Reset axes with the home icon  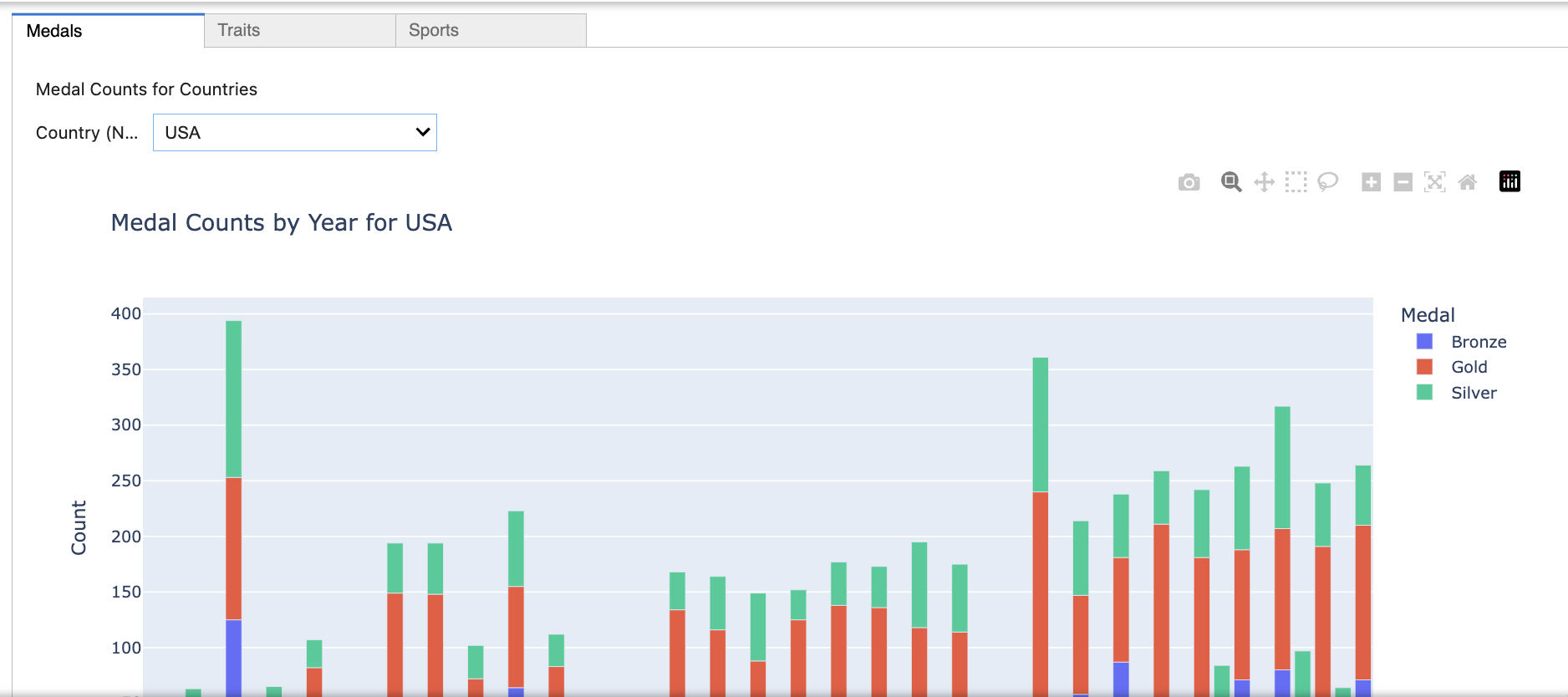[x=1467, y=182]
